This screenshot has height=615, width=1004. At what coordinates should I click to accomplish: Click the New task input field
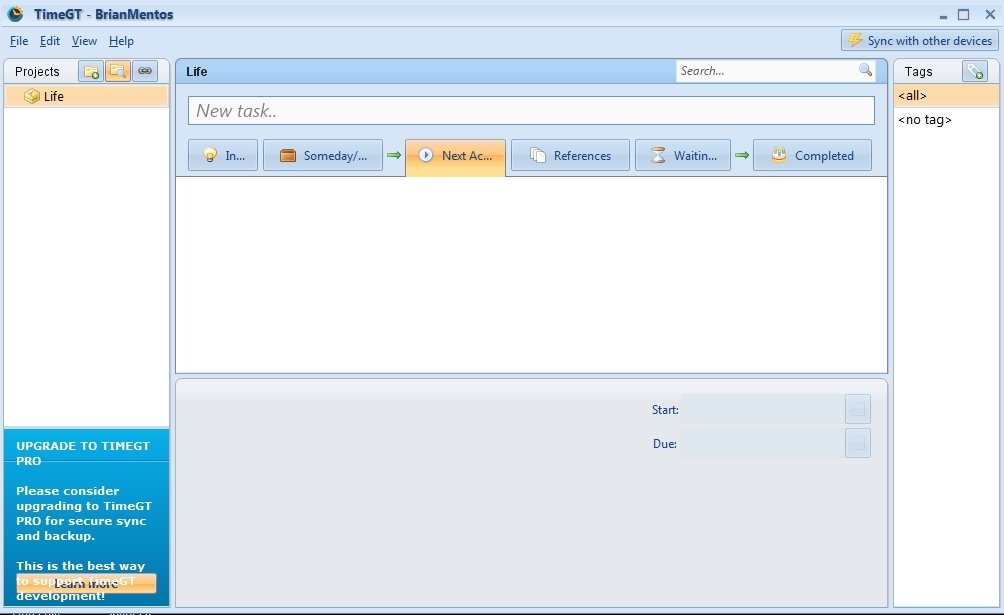531,111
